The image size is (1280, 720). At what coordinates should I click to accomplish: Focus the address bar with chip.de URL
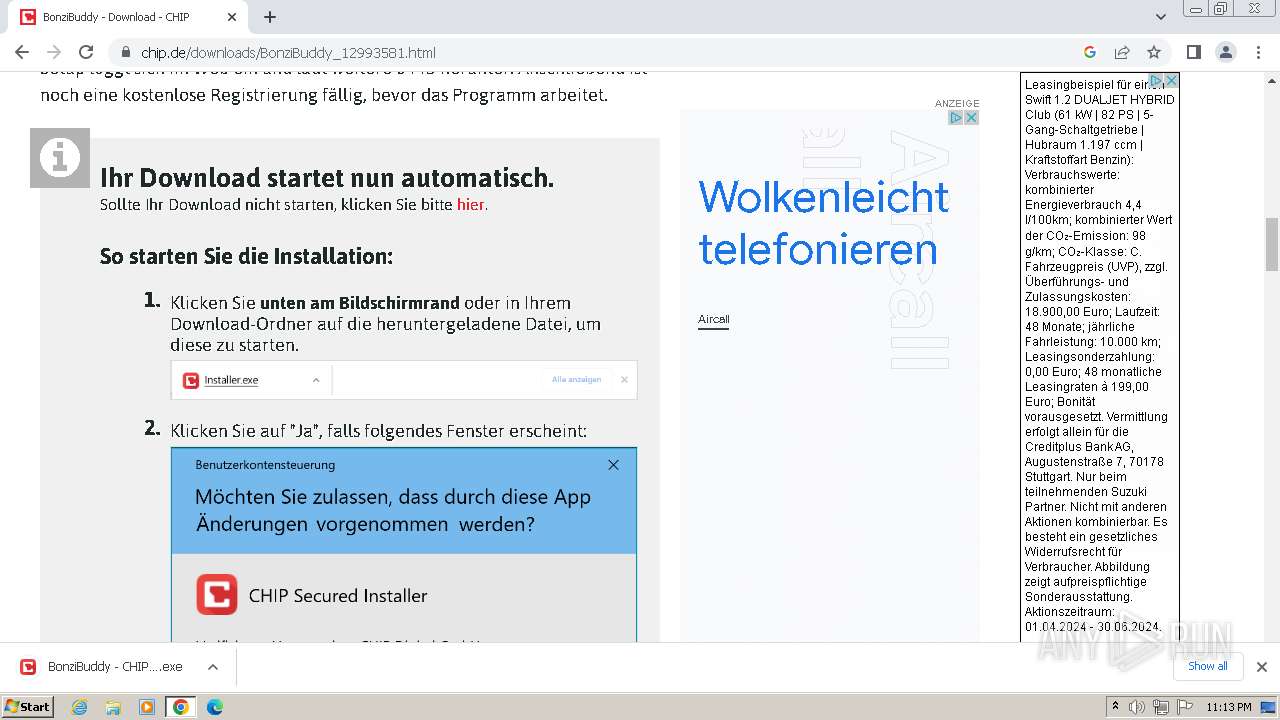600,52
